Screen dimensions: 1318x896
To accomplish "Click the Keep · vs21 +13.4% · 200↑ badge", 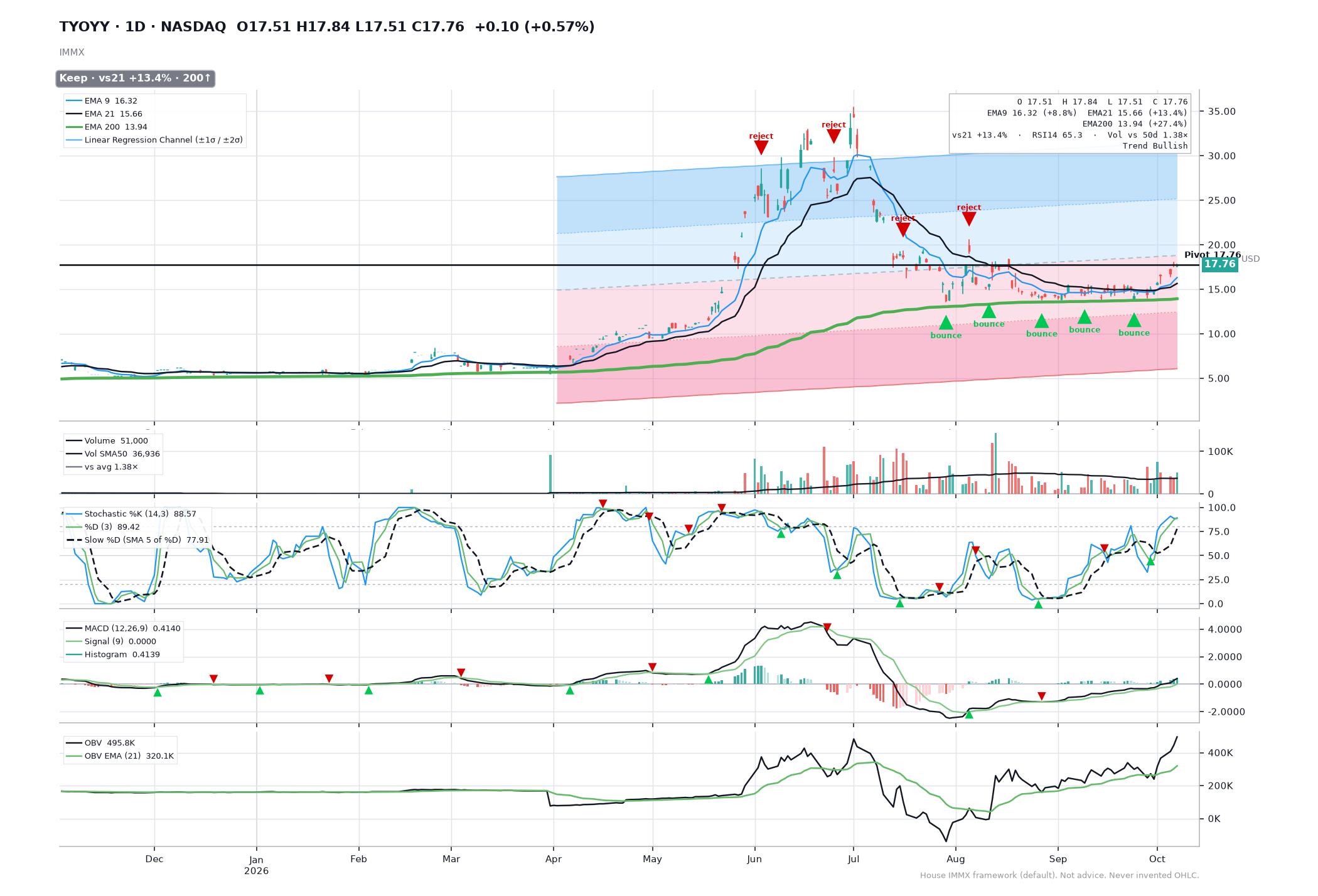I will tap(136, 78).
